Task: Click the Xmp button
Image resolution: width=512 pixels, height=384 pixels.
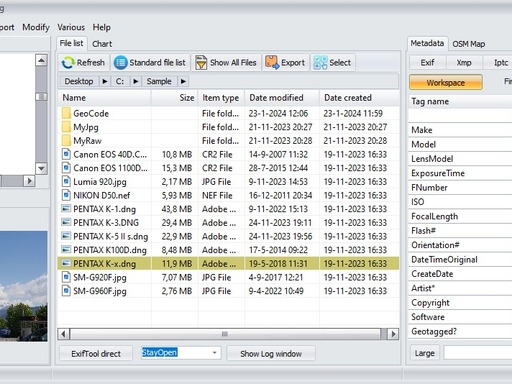Action: point(464,63)
